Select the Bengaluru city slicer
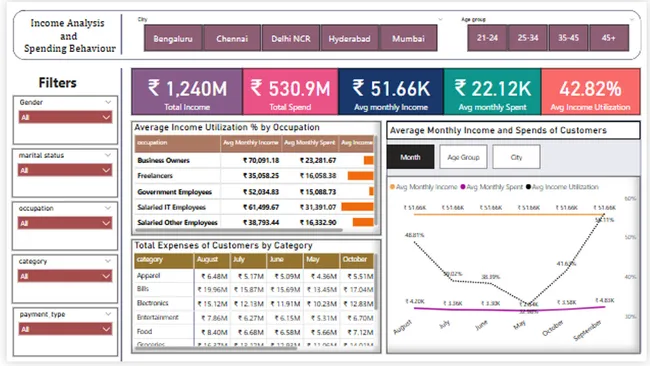This screenshot has height=366, width=650. pos(173,38)
